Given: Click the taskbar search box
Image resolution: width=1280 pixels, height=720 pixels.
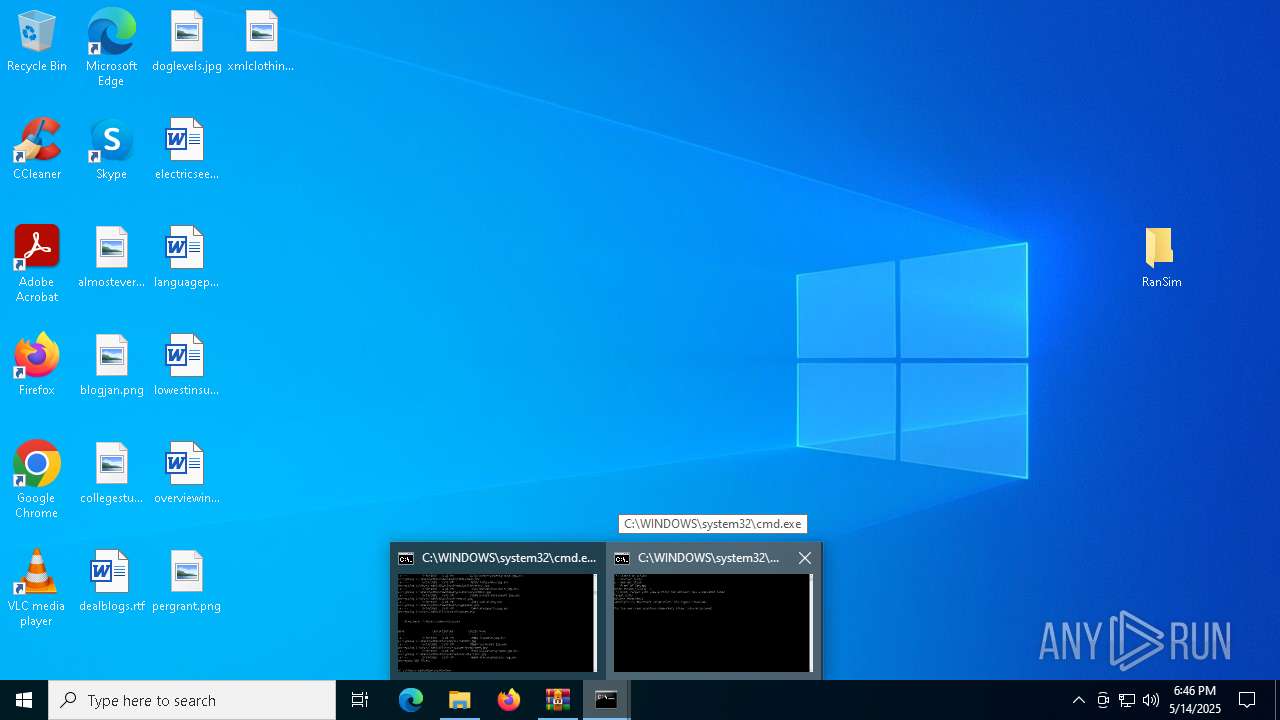Looking at the screenshot, I should click(192, 700).
